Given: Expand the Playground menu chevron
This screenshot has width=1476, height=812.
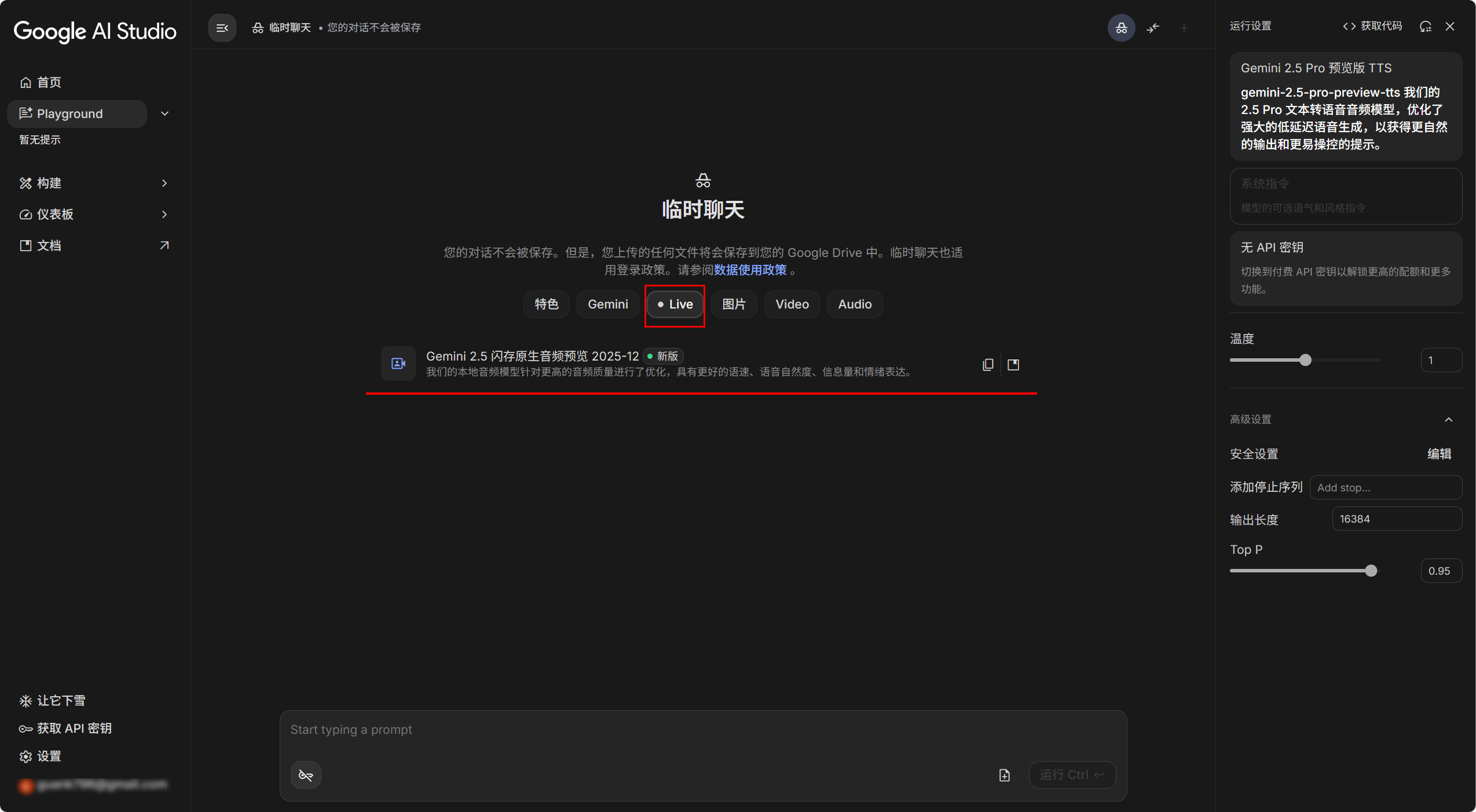Looking at the screenshot, I should 164,113.
